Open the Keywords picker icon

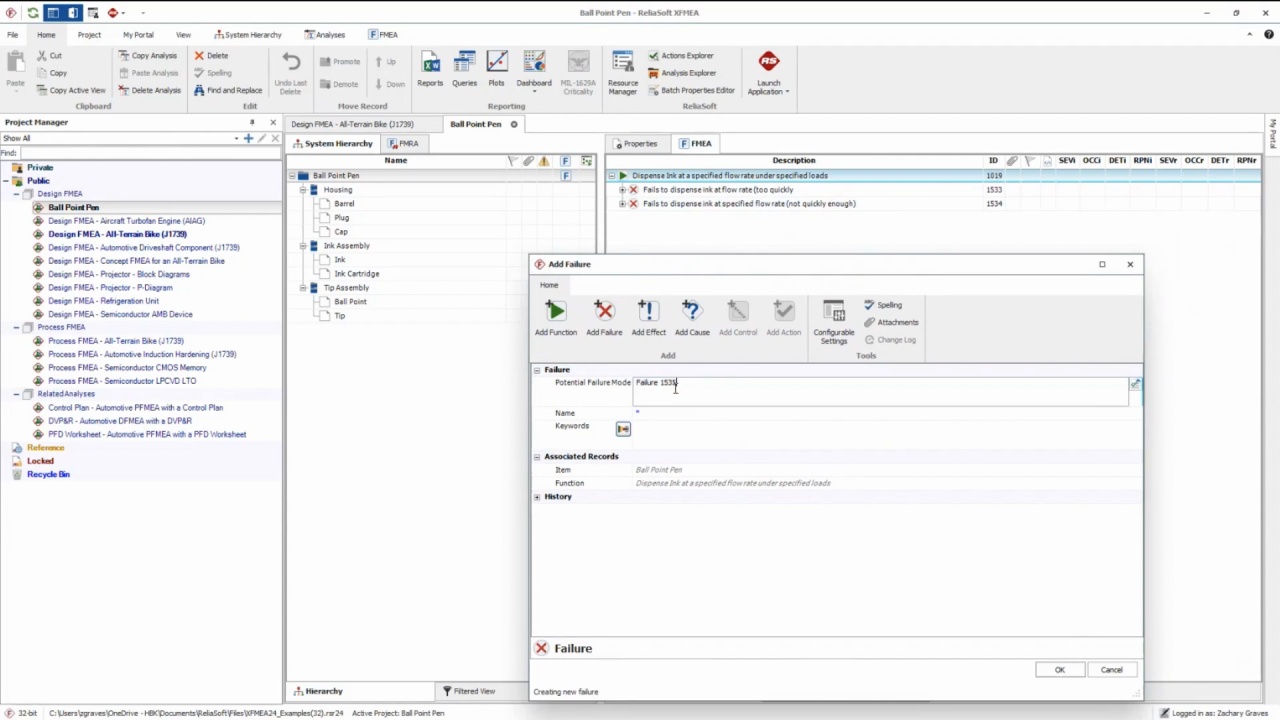(x=623, y=429)
